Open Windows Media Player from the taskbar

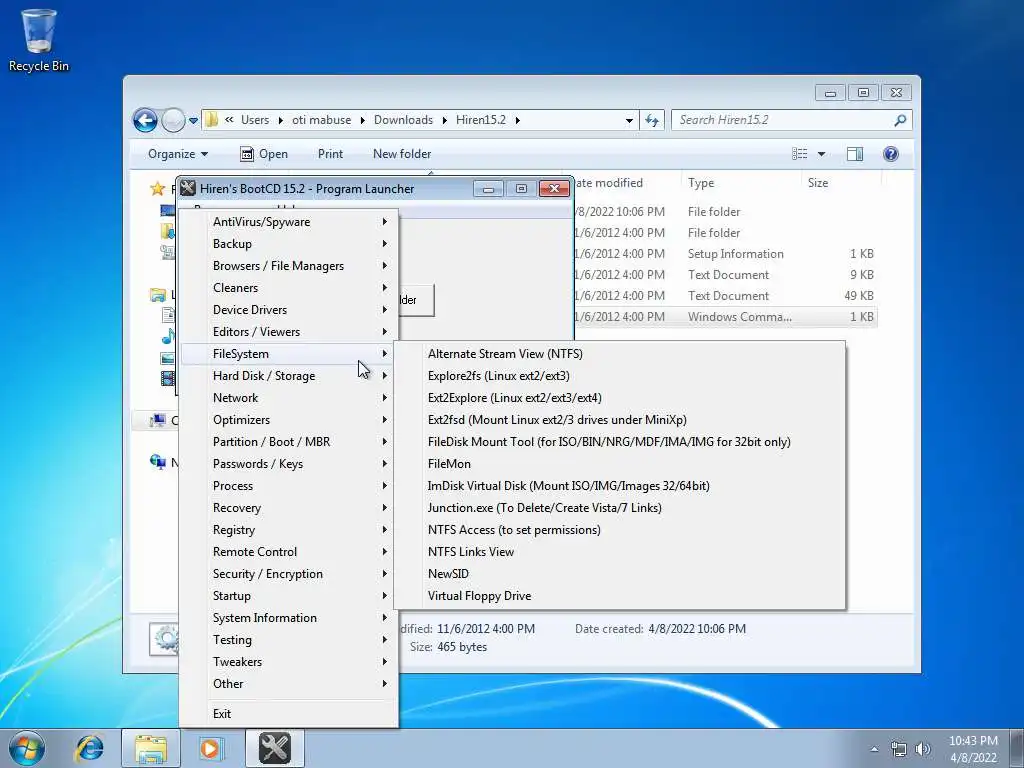210,748
